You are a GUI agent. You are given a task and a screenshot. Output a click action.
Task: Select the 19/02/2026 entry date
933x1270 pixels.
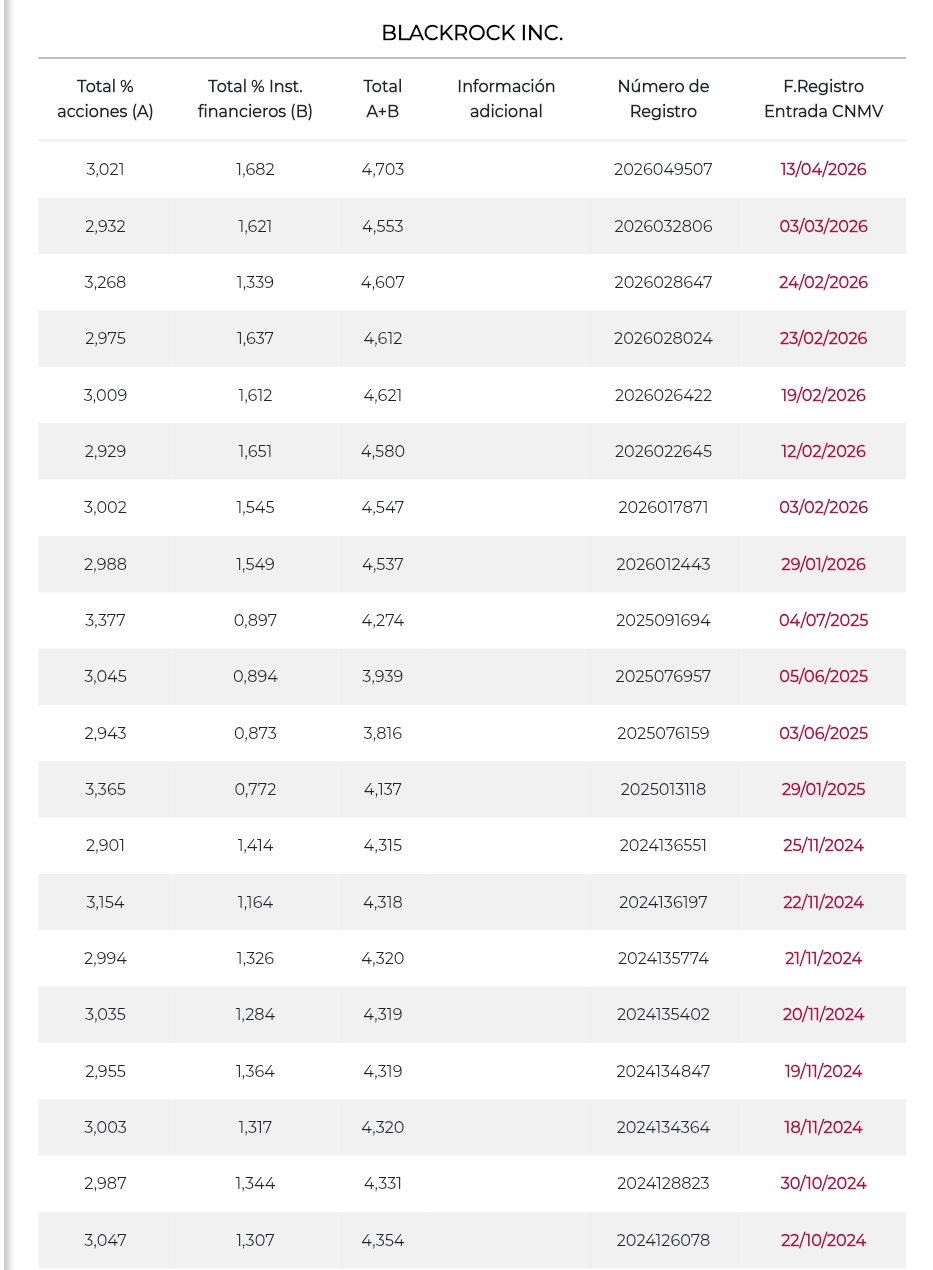(x=823, y=395)
